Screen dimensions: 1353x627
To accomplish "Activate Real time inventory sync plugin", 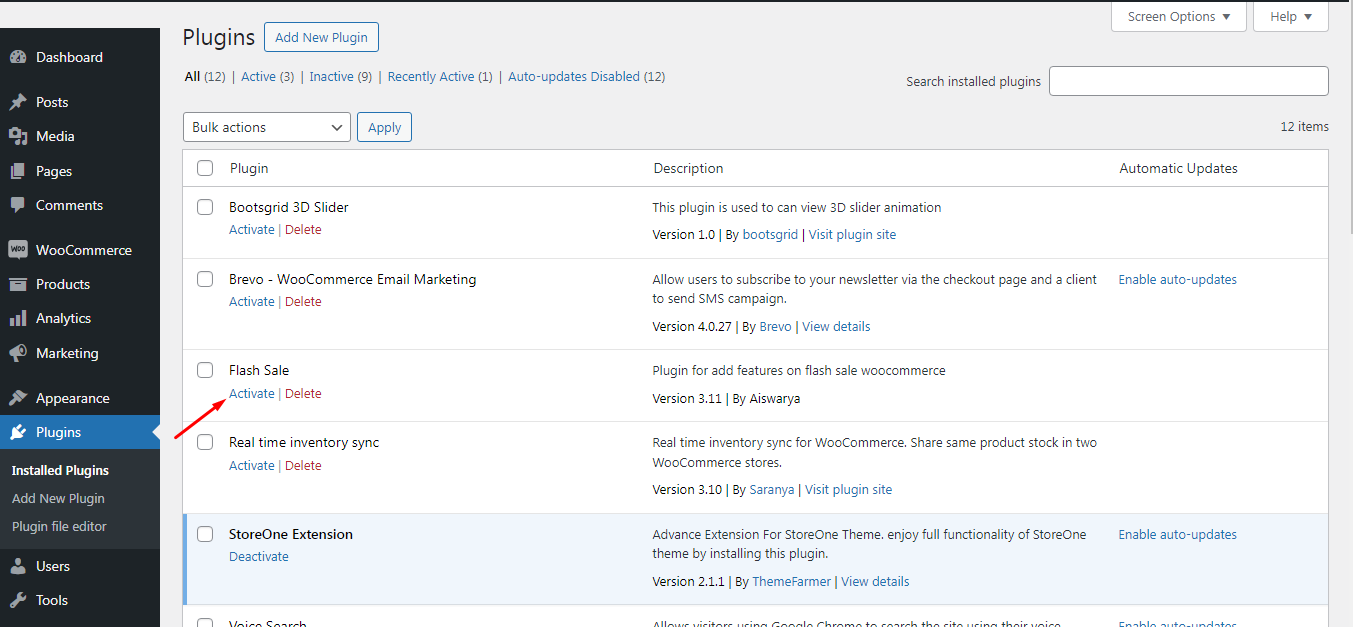I will (251, 466).
